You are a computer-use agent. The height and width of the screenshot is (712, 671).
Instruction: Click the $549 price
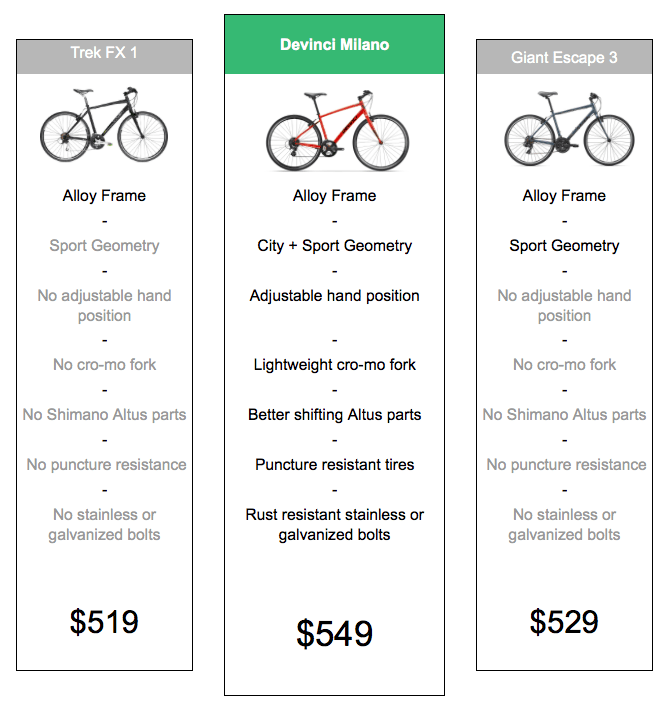[x=334, y=633]
